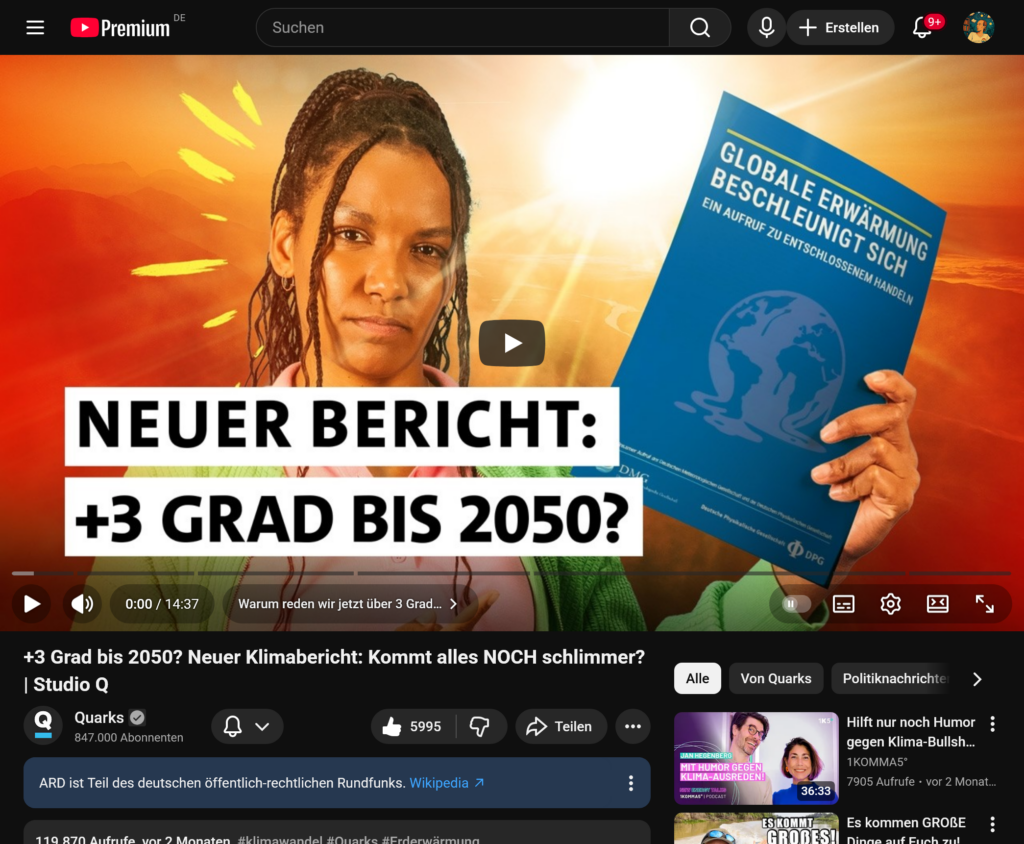This screenshot has width=1024, height=844.
Task: Switch to theater mode view
Action: tap(937, 604)
